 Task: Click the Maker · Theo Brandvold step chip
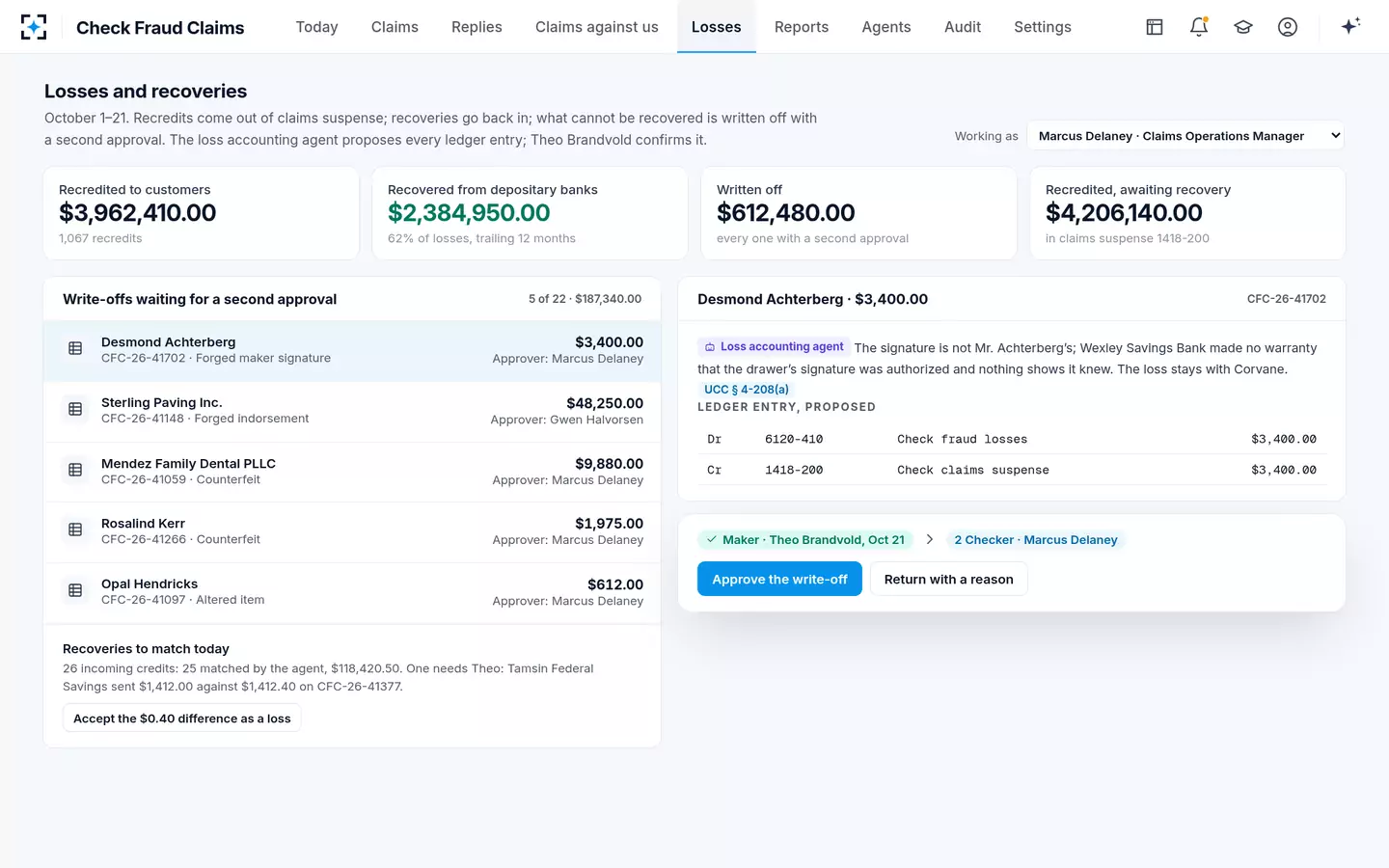(x=805, y=540)
